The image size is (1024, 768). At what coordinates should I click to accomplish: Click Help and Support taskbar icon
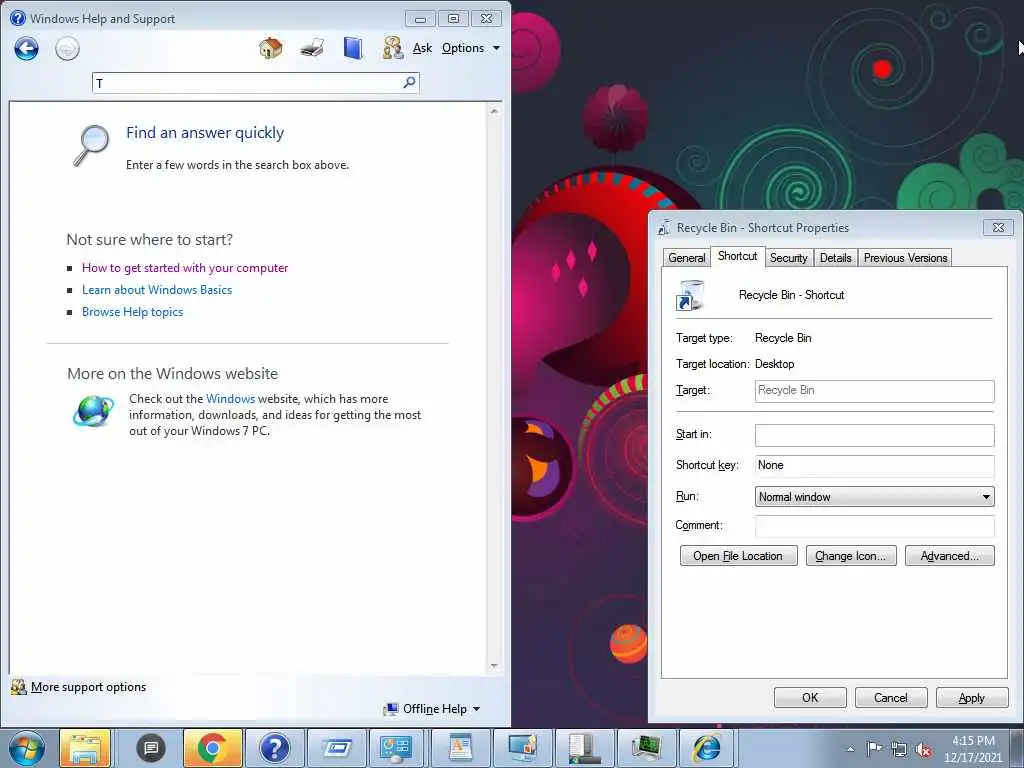click(274, 748)
